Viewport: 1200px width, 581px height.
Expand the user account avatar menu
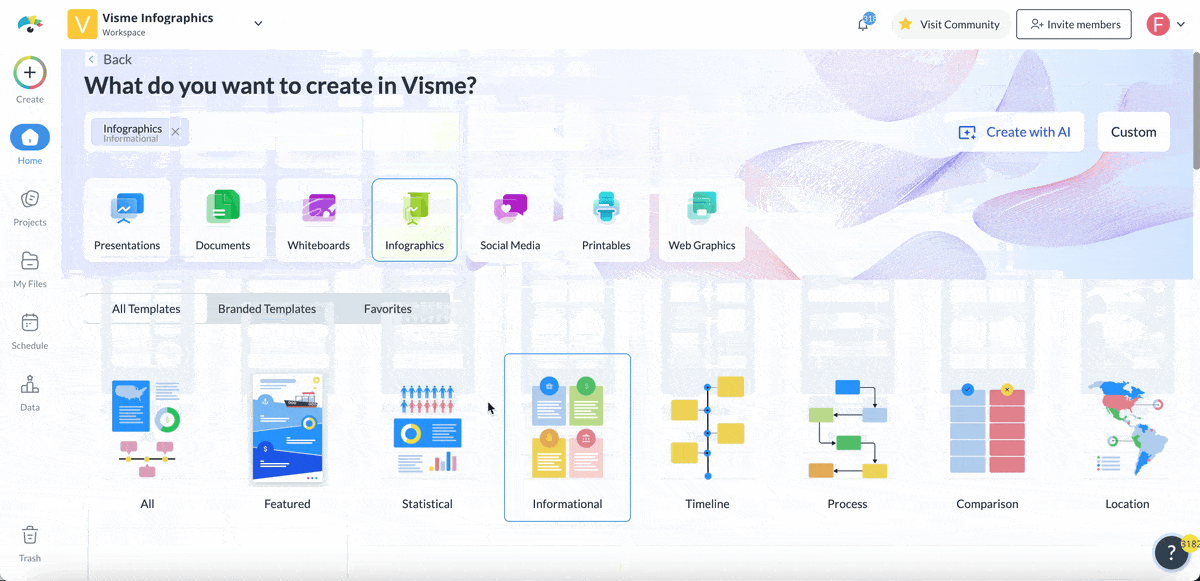pos(1165,24)
